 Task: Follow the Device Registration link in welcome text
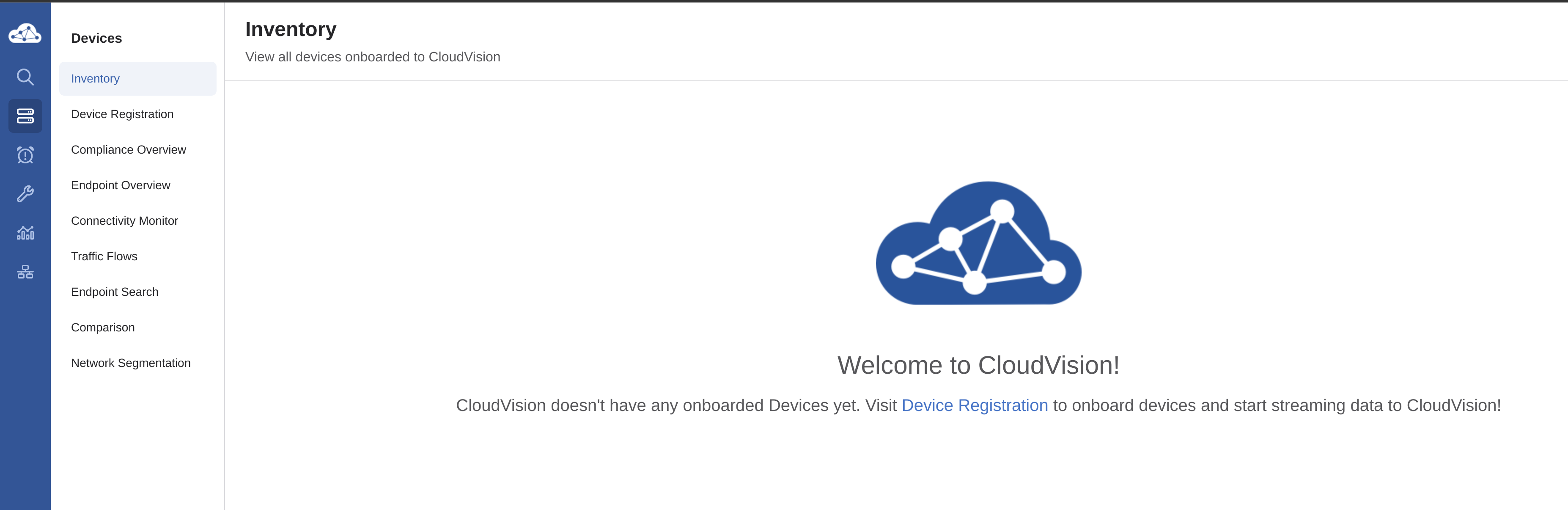(975, 405)
